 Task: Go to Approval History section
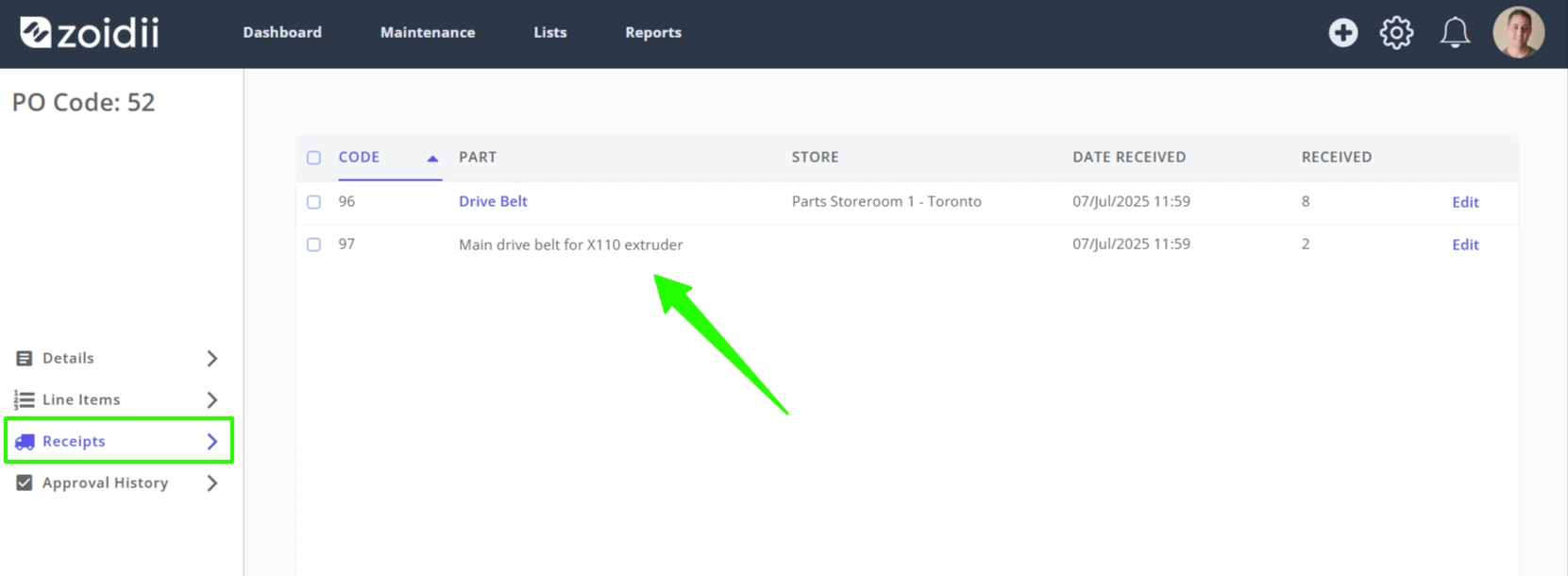pos(105,483)
